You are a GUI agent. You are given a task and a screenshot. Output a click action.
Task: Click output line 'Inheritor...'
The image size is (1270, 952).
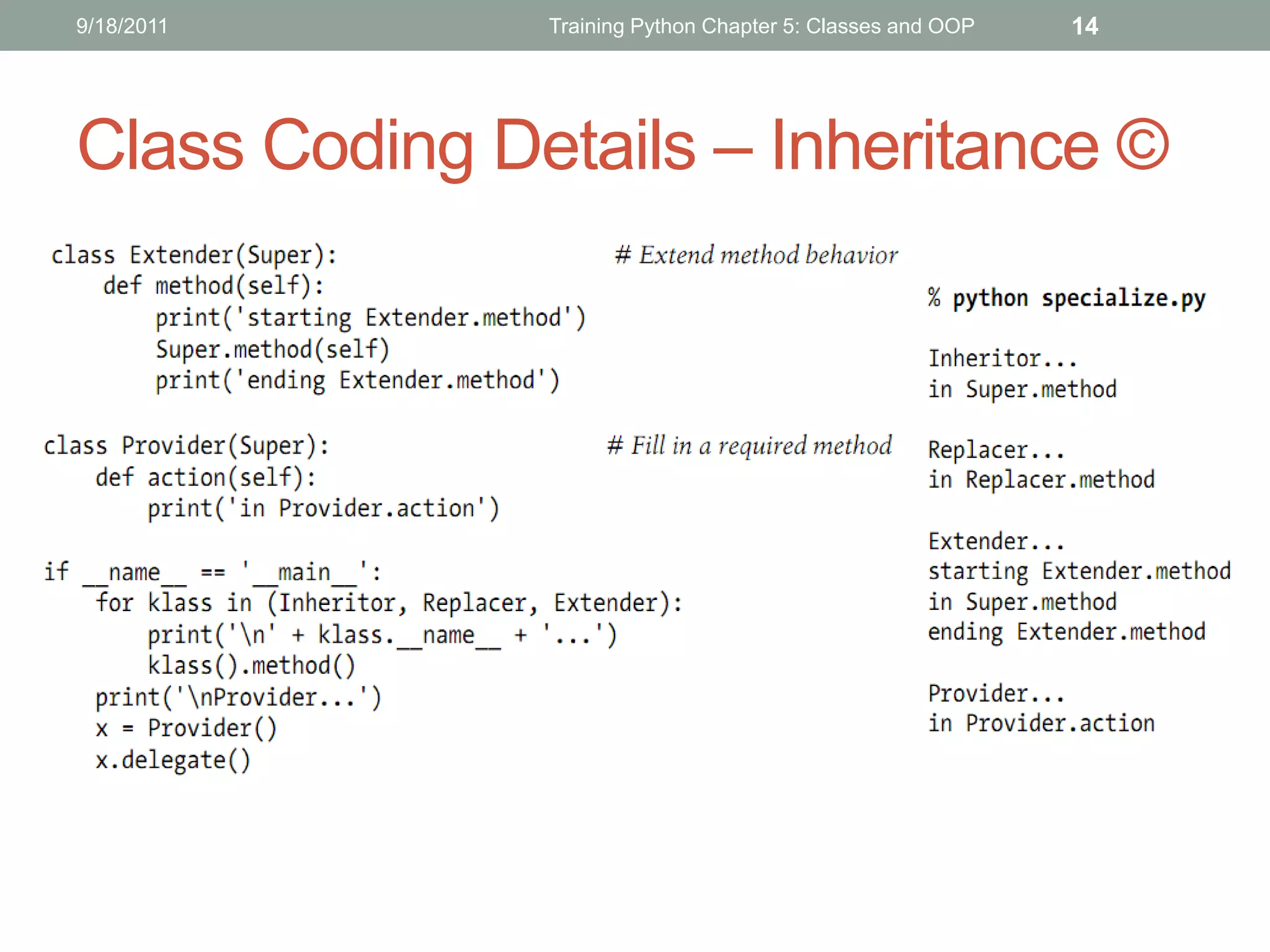pos(1002,359)
